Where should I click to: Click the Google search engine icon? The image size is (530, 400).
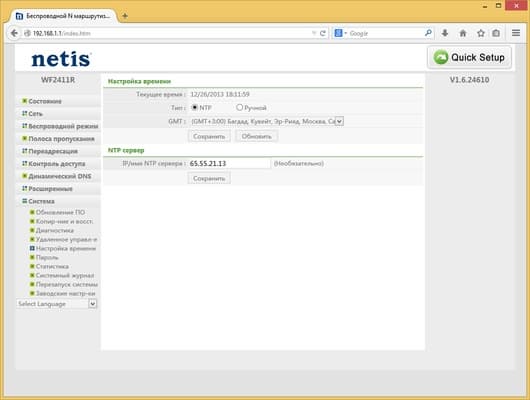pos(338,33)
